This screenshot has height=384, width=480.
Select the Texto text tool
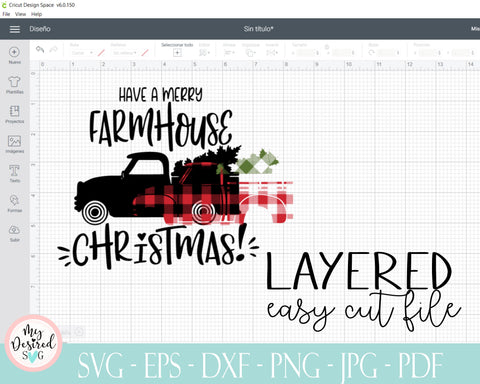click(x=14, y=170)
